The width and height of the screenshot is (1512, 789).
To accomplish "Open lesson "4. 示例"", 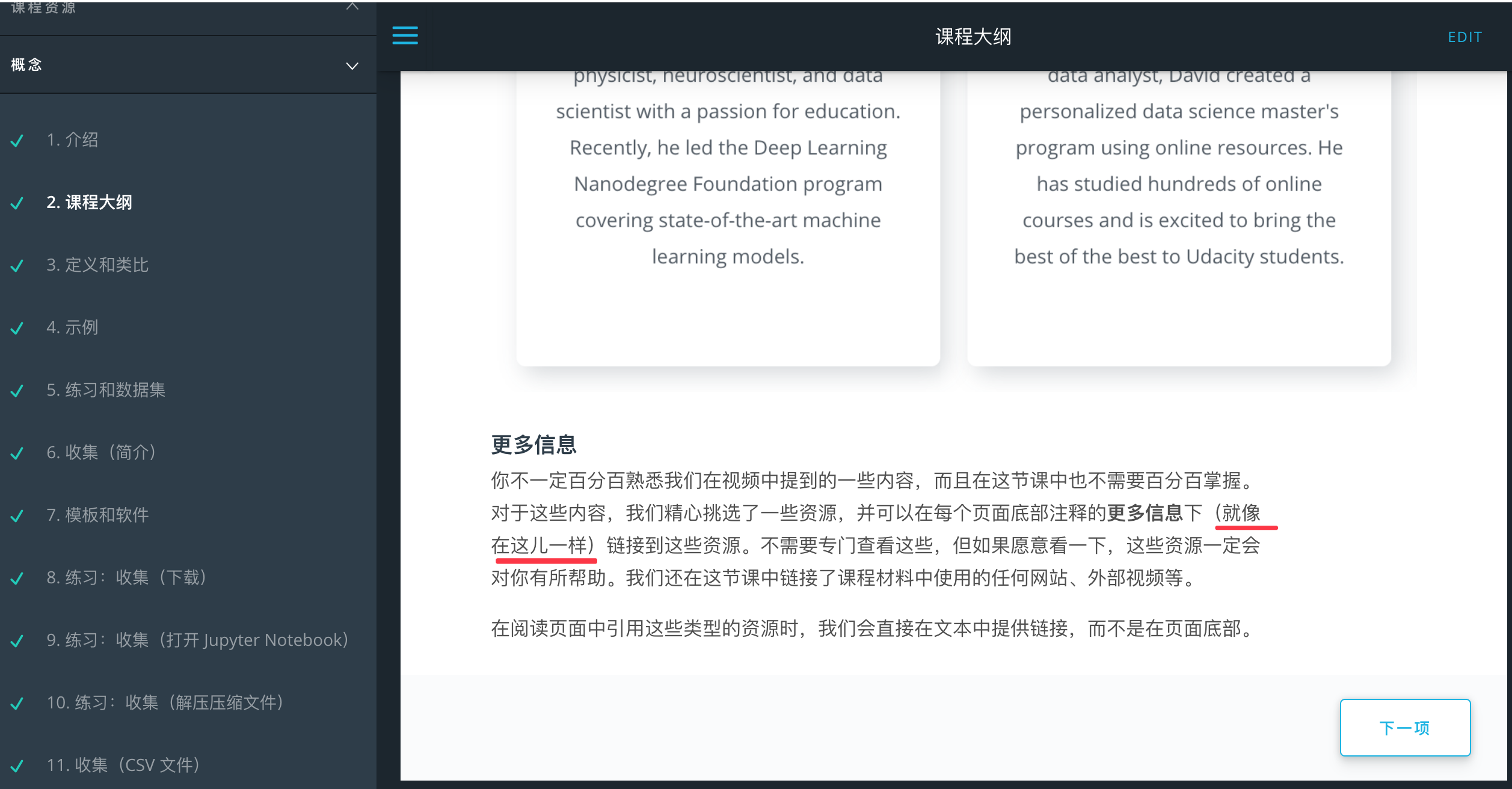I will (x=73, y=328).
